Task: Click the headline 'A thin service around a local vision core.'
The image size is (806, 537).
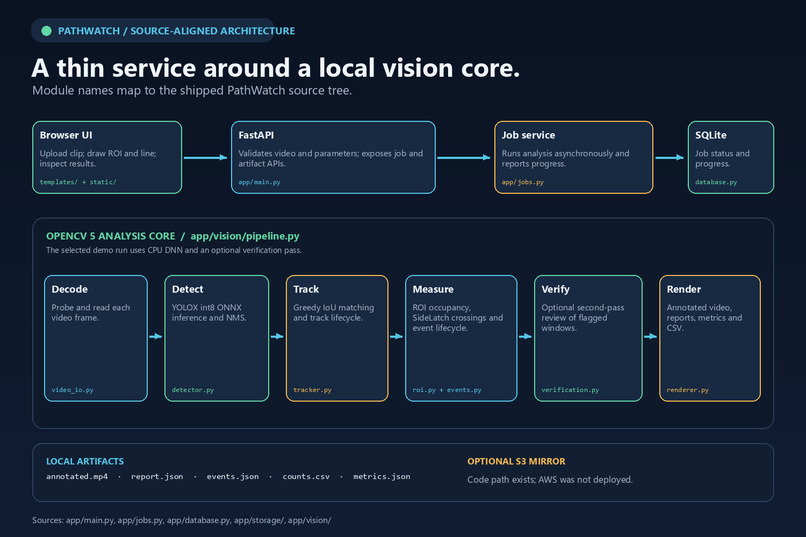Action: (x=276, y=68)
